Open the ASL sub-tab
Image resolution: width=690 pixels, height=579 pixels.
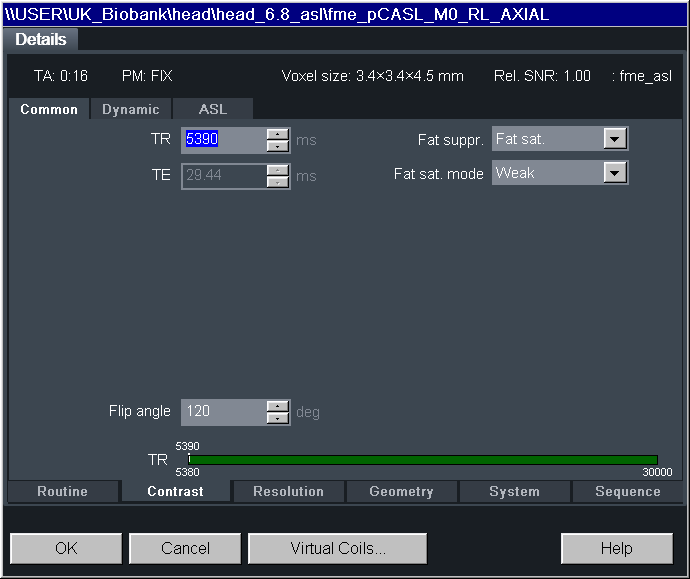[x=212, y=110]
